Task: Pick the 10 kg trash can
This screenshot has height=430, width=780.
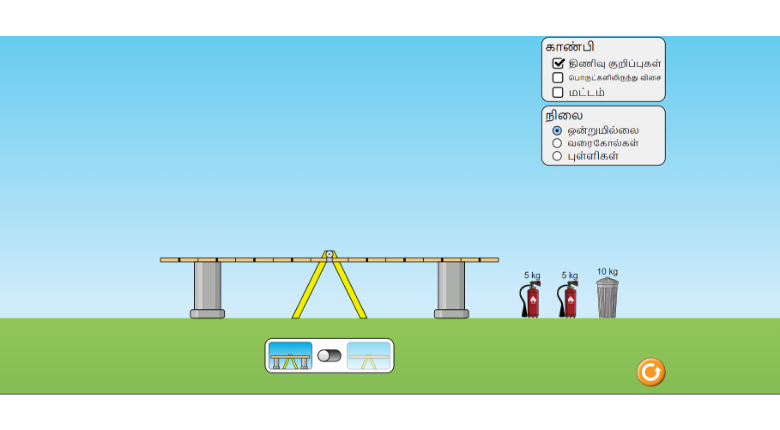Action: 607,298
